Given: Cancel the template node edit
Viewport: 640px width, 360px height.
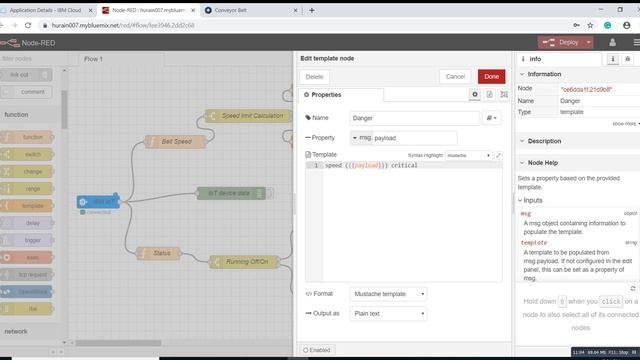Looking at the screenshot, I should [455, 76].
